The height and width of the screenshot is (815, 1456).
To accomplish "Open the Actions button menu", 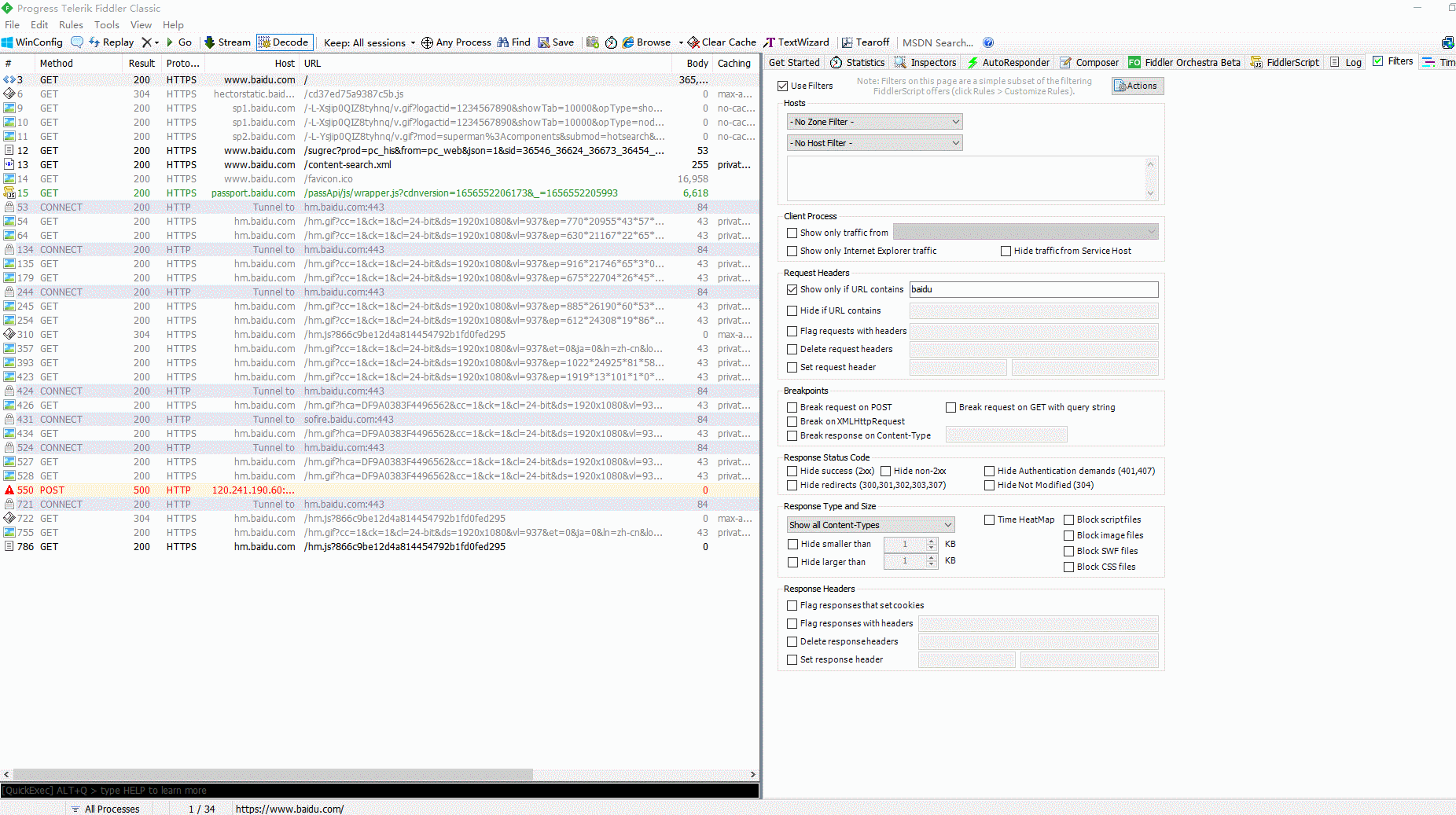I will [x=1138, y=86].
